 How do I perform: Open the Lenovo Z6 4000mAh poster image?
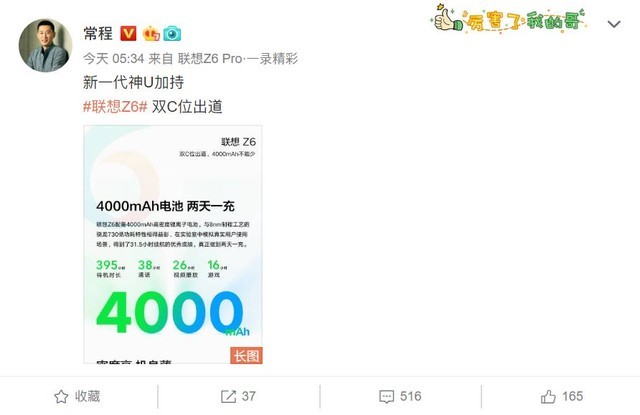coord(173,244)
